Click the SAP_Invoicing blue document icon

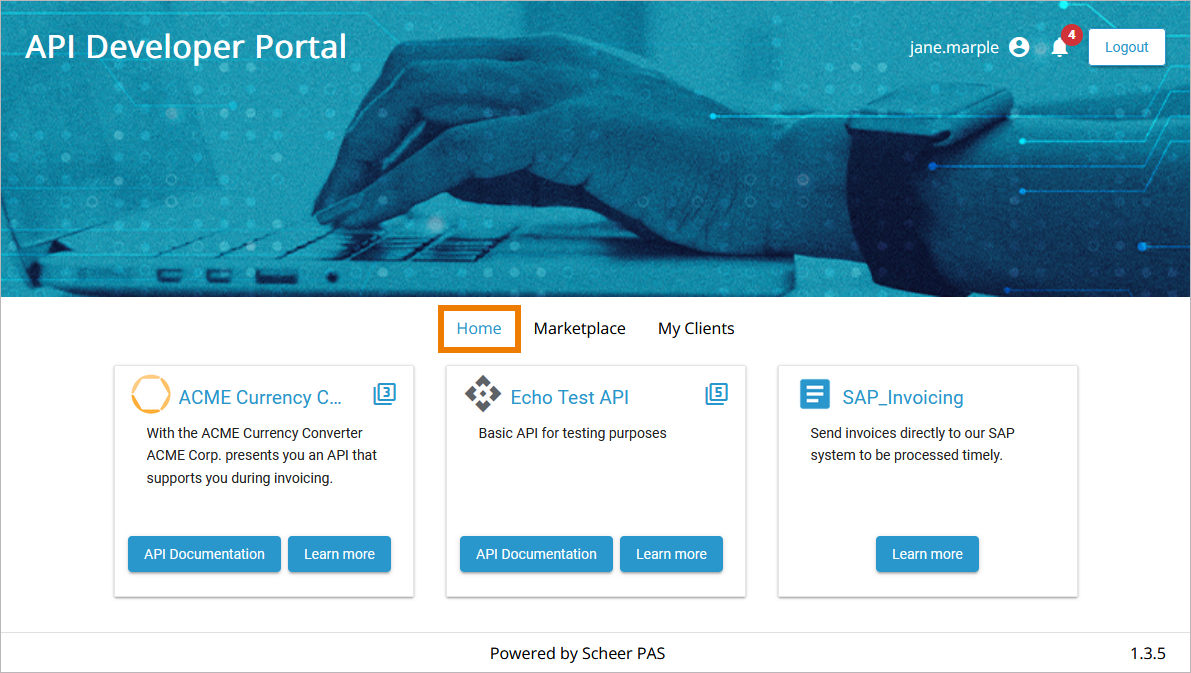pos(815,394)
